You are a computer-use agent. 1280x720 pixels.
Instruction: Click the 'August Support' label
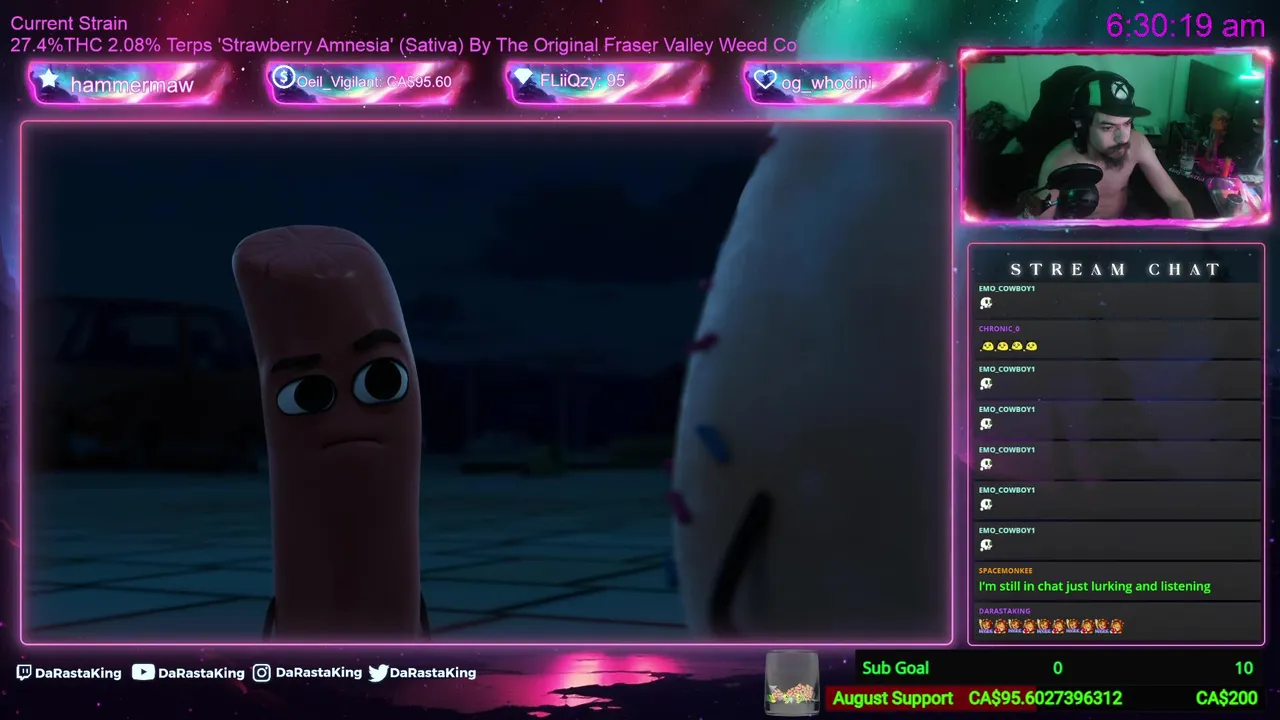point(892,698)
